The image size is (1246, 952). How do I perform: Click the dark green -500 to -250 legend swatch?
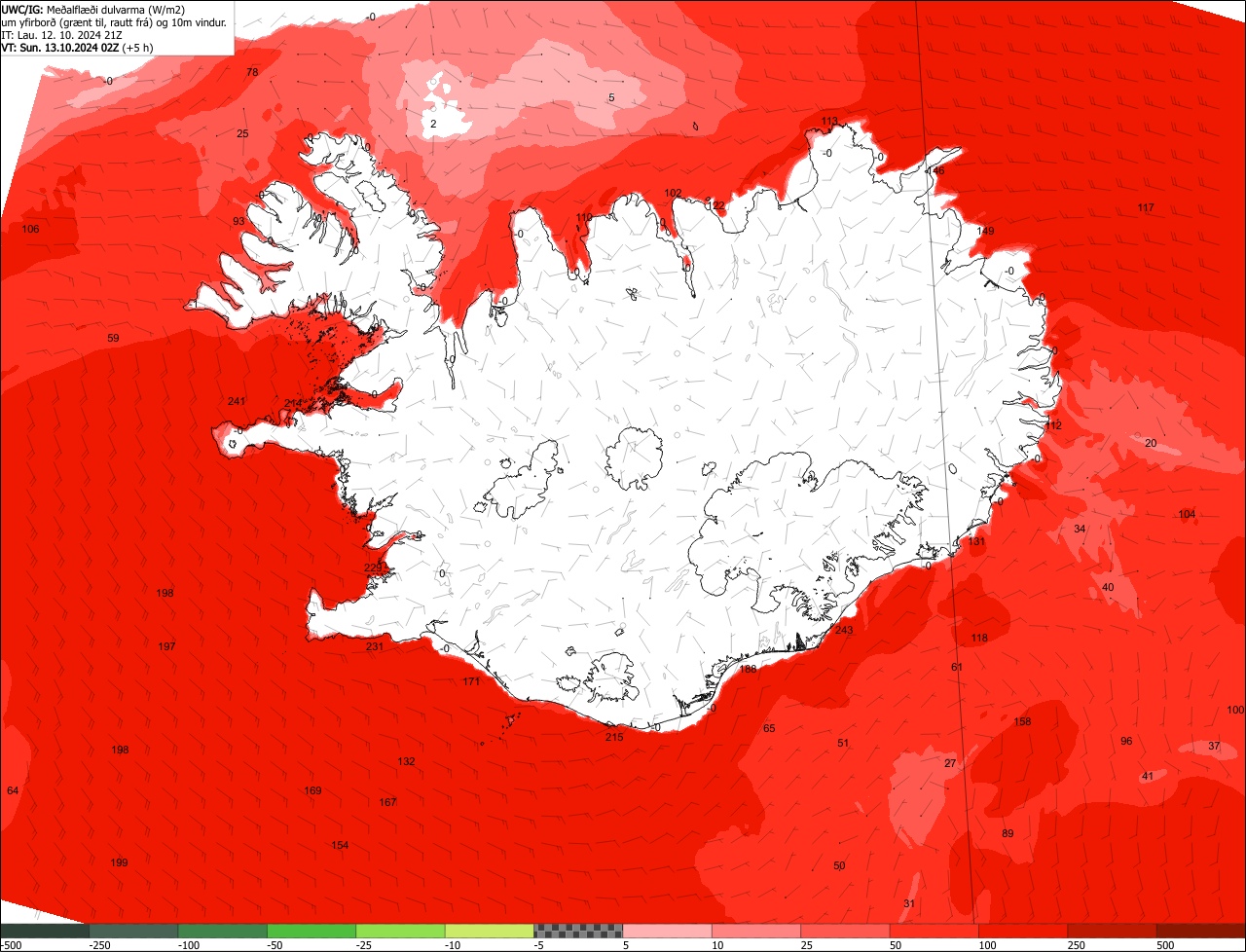coord(45,931)
